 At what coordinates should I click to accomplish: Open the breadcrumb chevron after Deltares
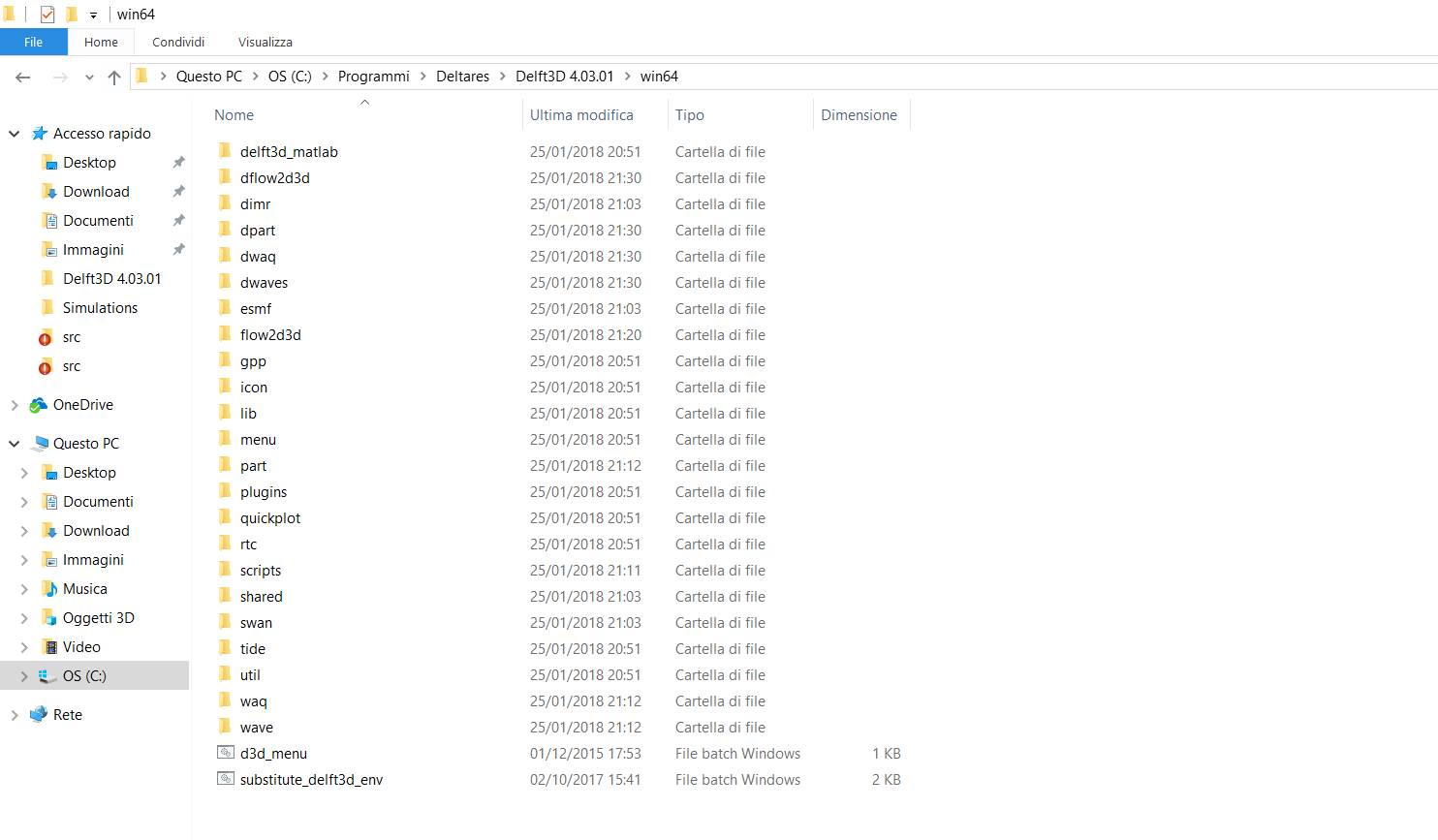tap(503, 77)
